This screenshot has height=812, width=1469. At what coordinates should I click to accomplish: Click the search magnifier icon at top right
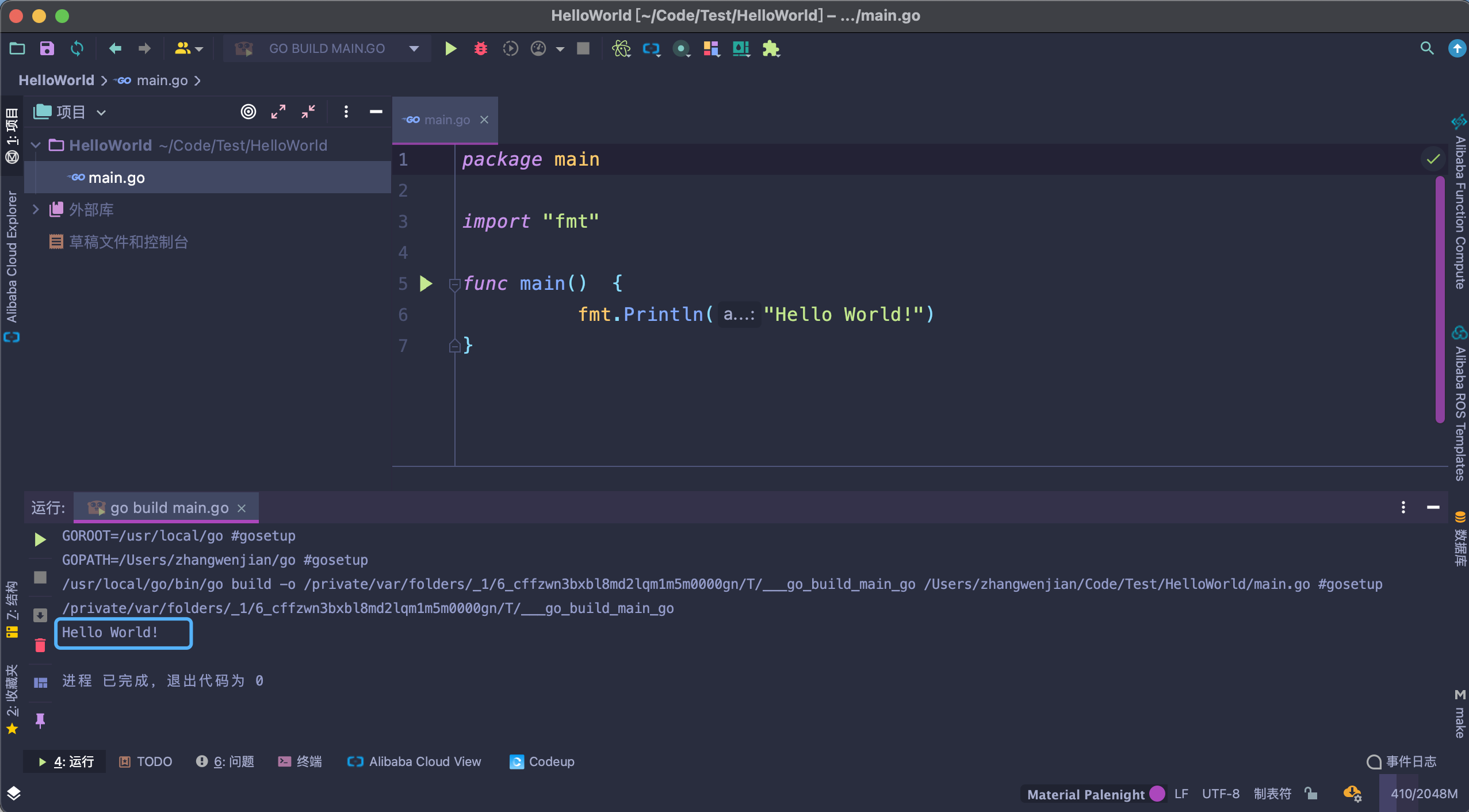click(x=1426, y=49)
